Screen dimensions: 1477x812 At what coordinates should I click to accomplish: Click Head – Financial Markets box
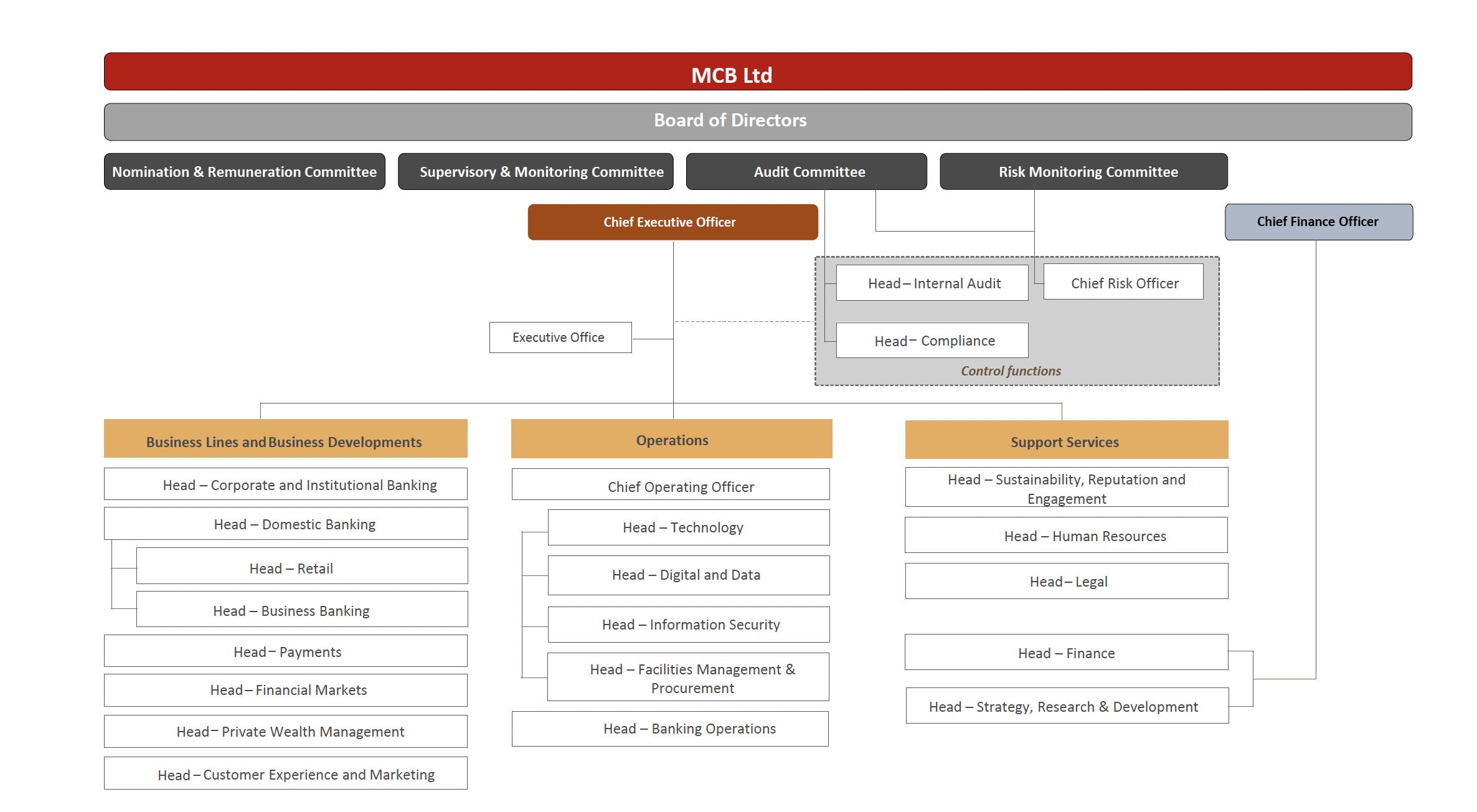click(x=286, y=690)
